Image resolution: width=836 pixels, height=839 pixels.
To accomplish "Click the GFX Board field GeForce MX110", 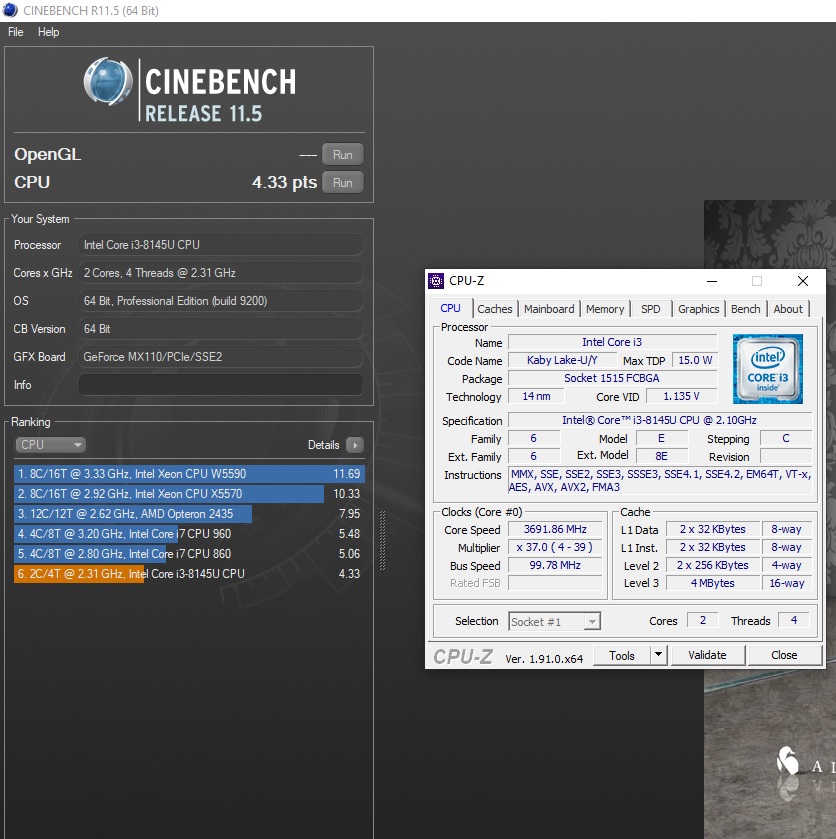I will [x=221, y=357].
